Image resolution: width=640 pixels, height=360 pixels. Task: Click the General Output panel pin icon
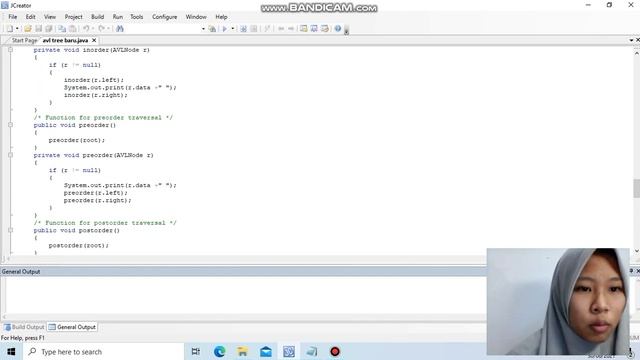click(x=631, y=271)
